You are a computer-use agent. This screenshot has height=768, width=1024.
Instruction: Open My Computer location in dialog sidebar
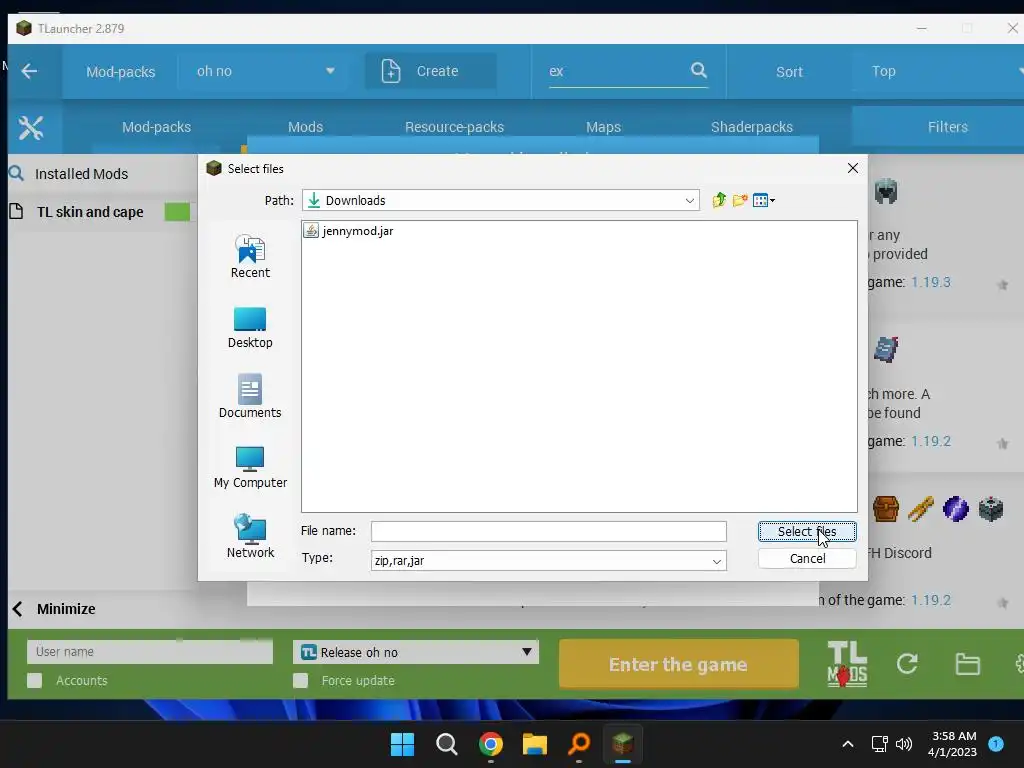[x=250, y=467]
